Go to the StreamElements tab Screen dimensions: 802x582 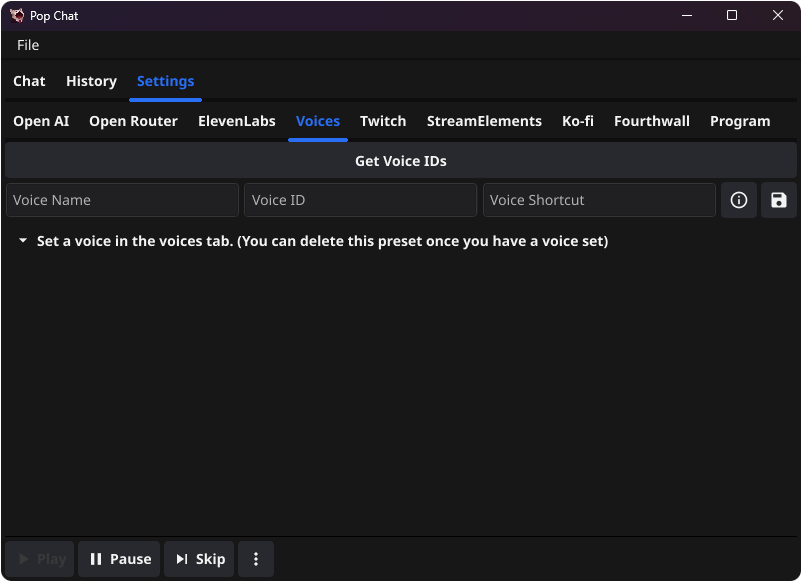(484, 121)
